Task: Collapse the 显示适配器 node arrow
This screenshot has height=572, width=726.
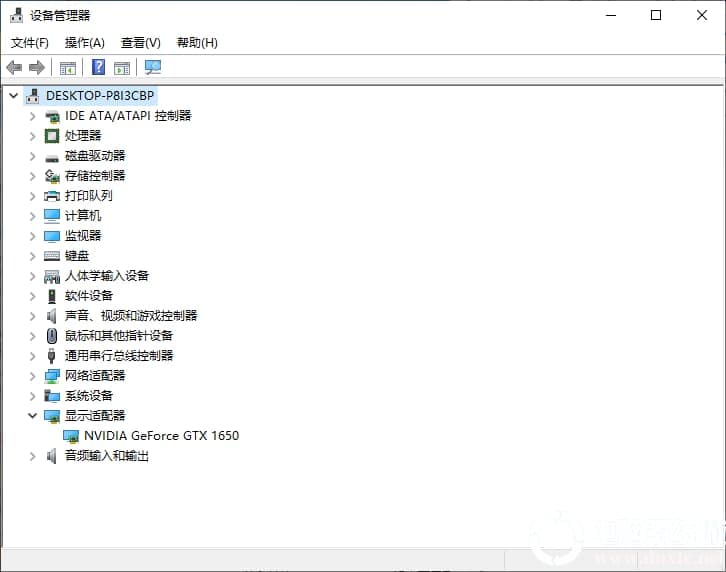Action: [x=32, y=415]
